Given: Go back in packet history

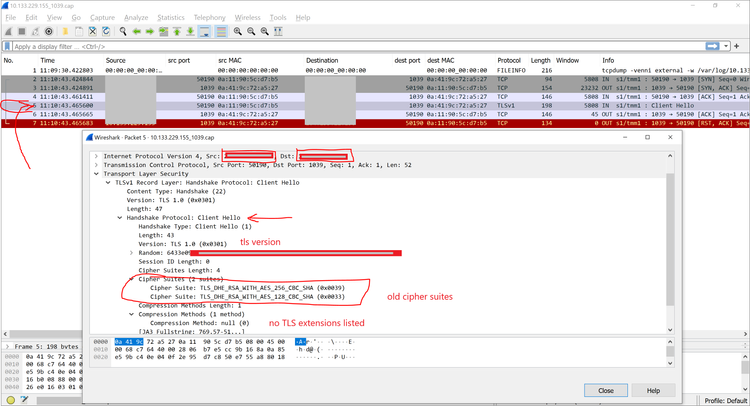Looking at the screenshot, I should coord(137,31).
